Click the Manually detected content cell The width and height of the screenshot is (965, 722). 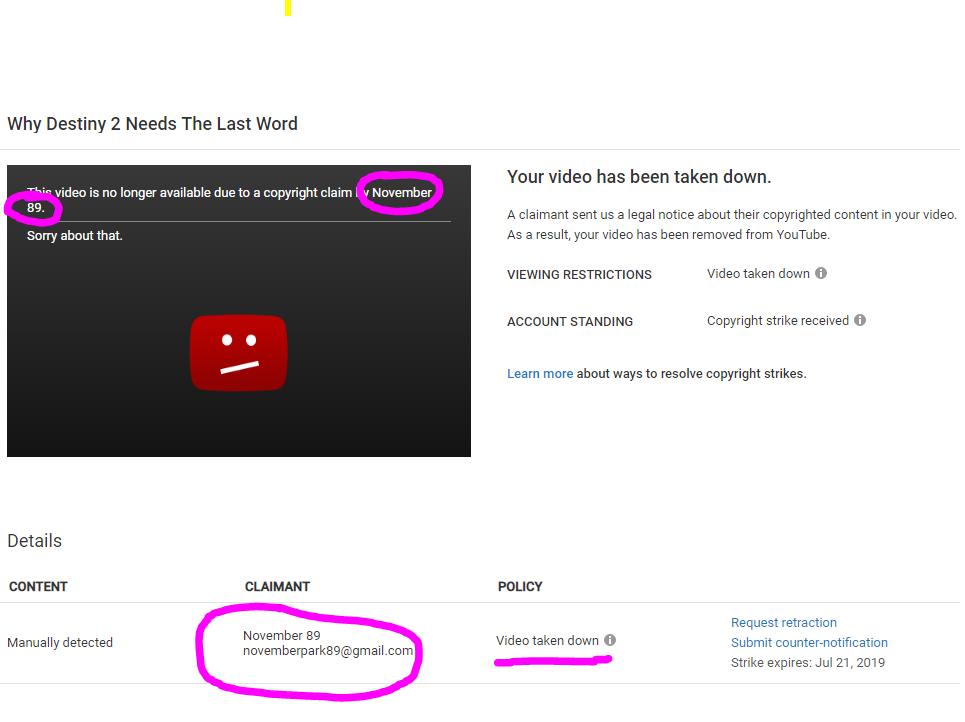[x=60, y=643]
